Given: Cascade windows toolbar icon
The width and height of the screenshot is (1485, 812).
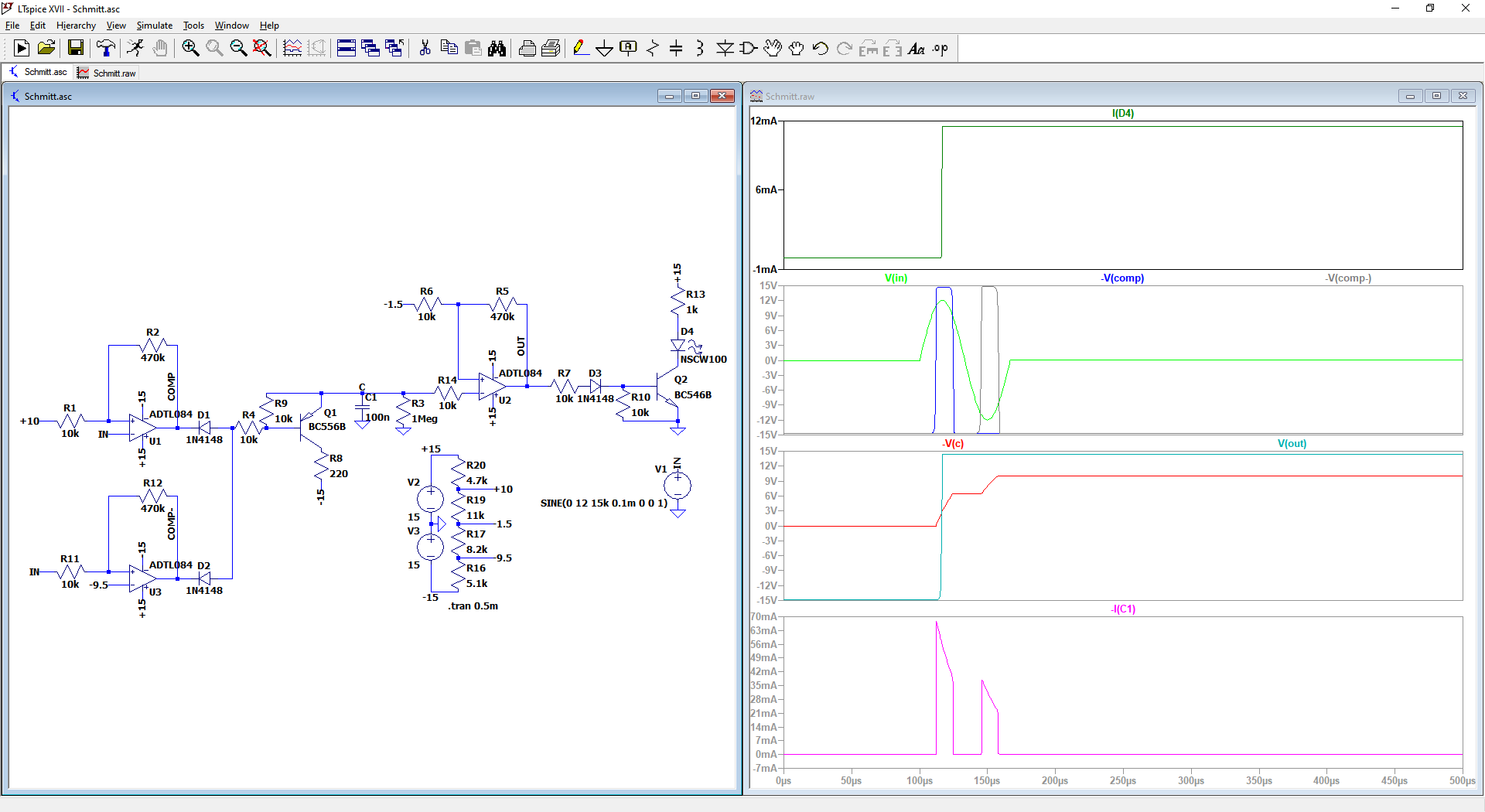Looking at the screenshot, I should point(370,49).
